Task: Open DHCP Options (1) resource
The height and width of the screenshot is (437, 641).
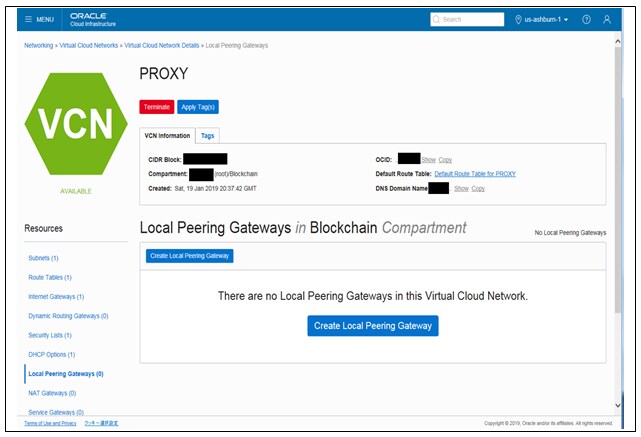Action: click(52, 354)
